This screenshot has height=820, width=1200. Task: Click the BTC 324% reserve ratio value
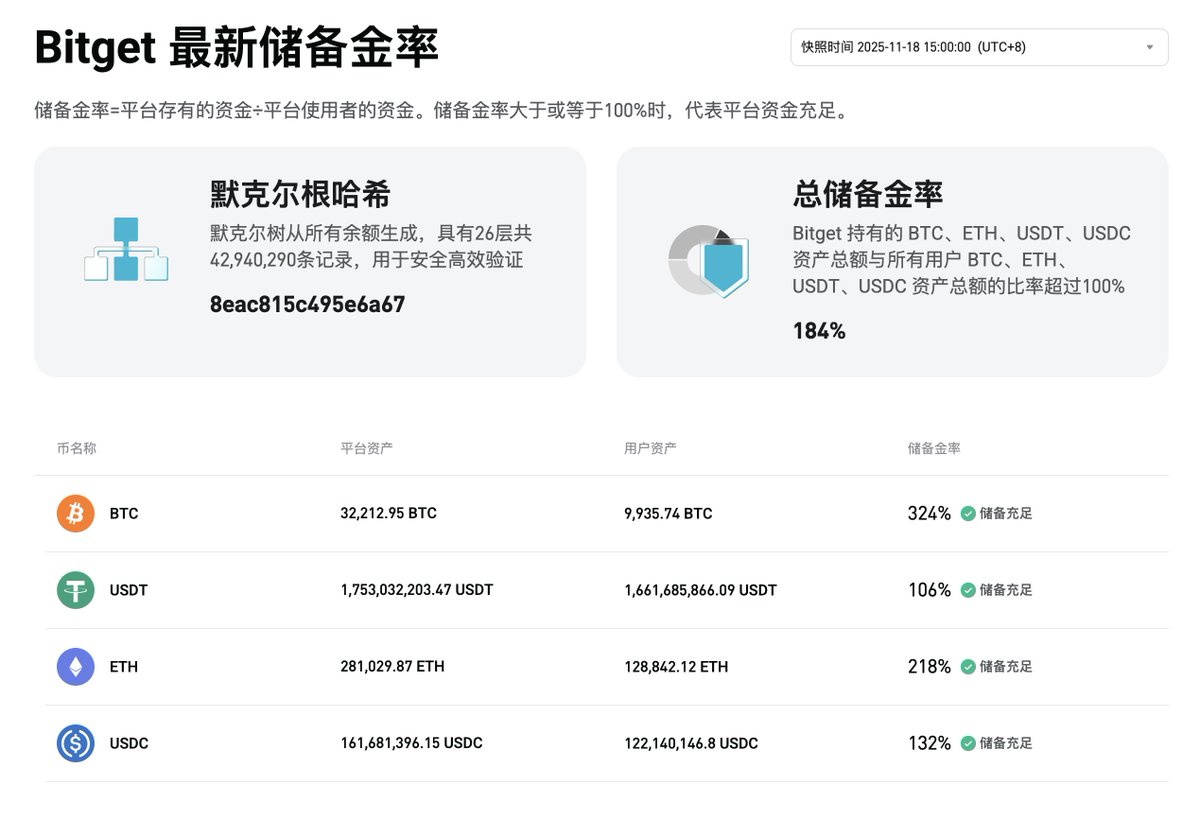click(x=929, y=514)
